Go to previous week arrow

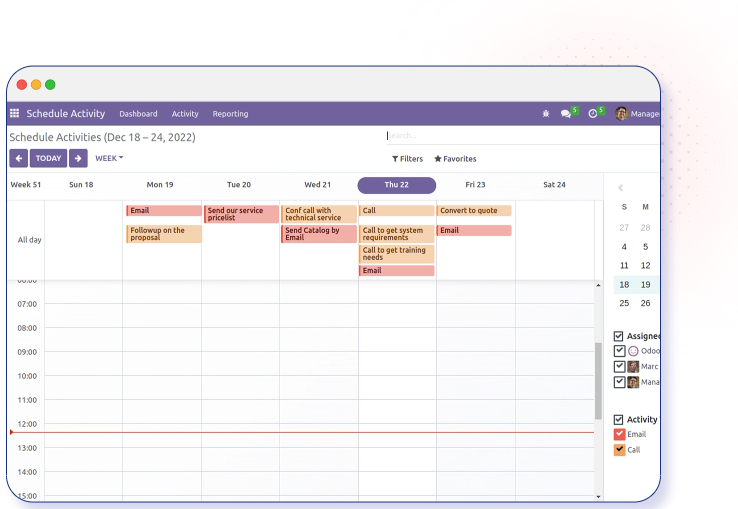(18, 158)
